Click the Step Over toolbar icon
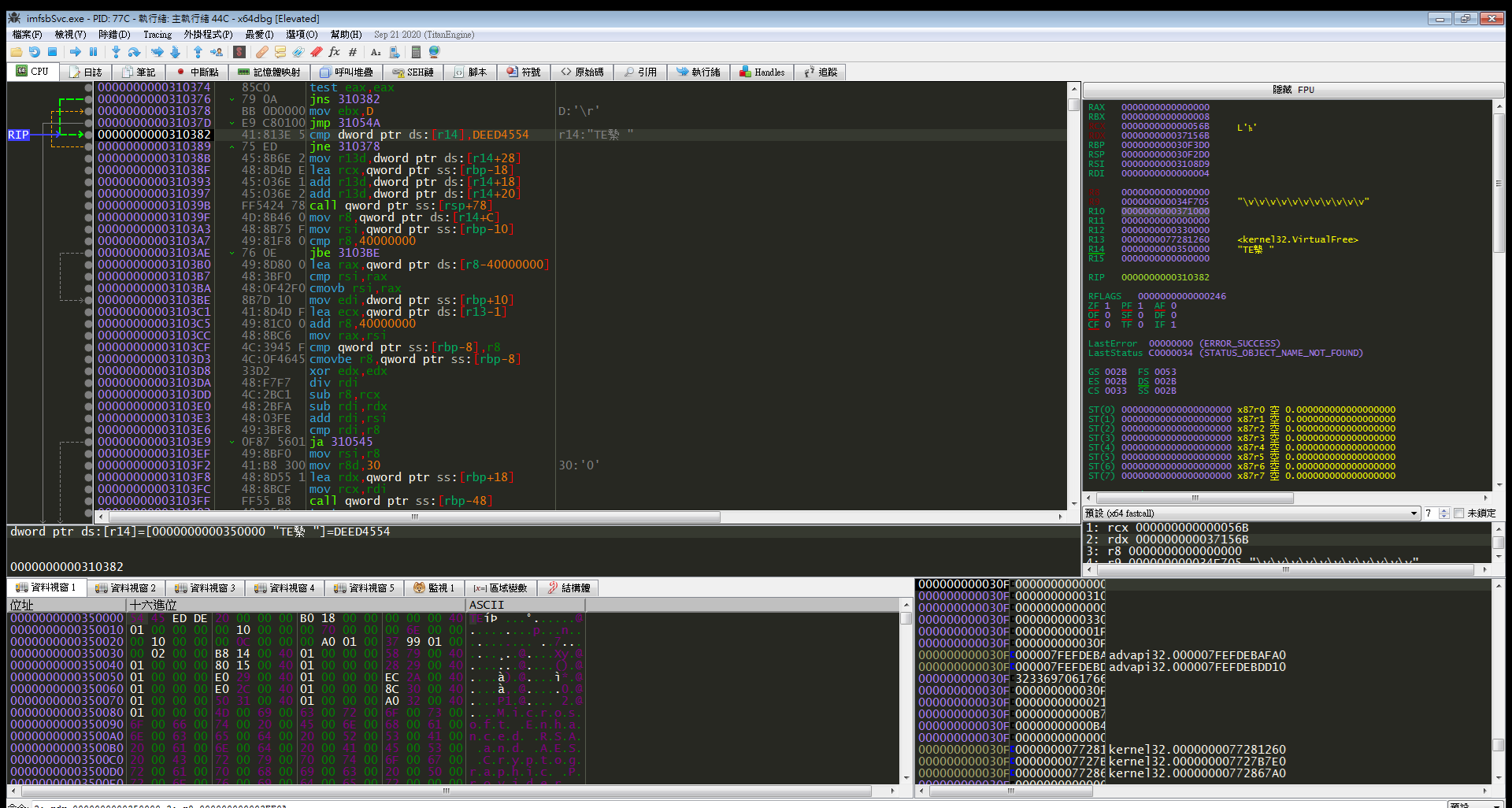The width and height of the screenshot is (1512, 808). [135, 52]
